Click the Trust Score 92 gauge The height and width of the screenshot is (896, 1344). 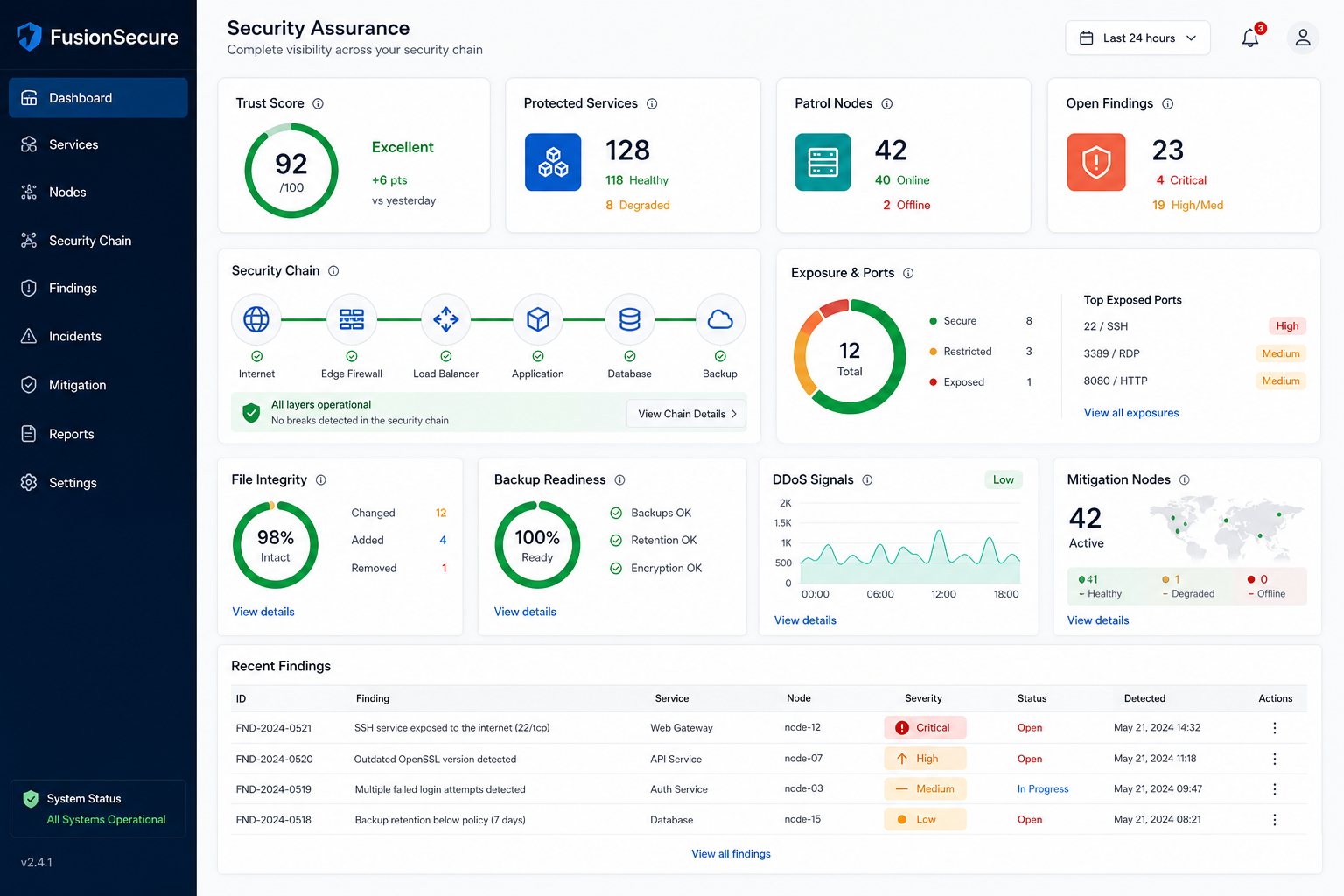click(291, 171)
